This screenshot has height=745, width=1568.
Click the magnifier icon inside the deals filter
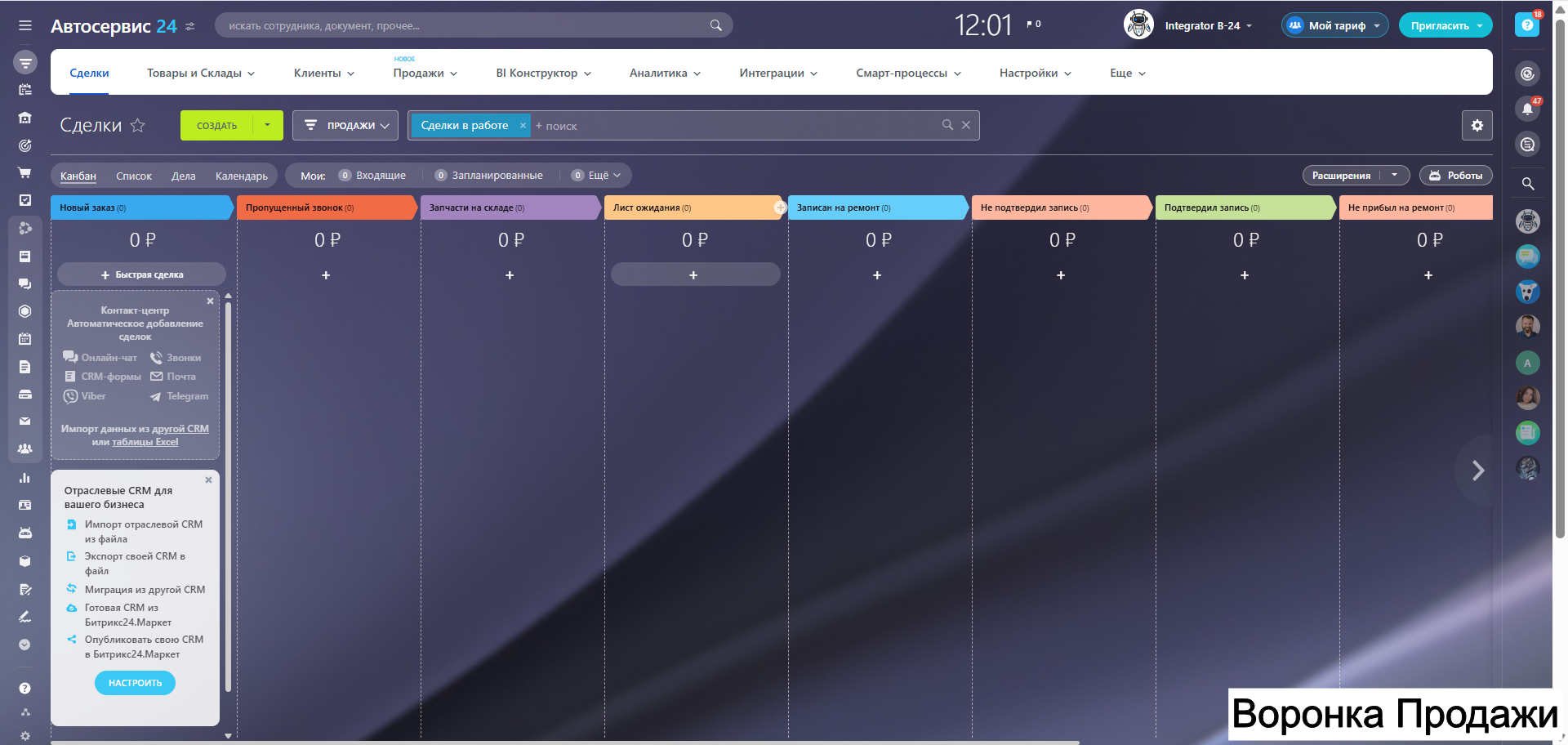(947, 125)
